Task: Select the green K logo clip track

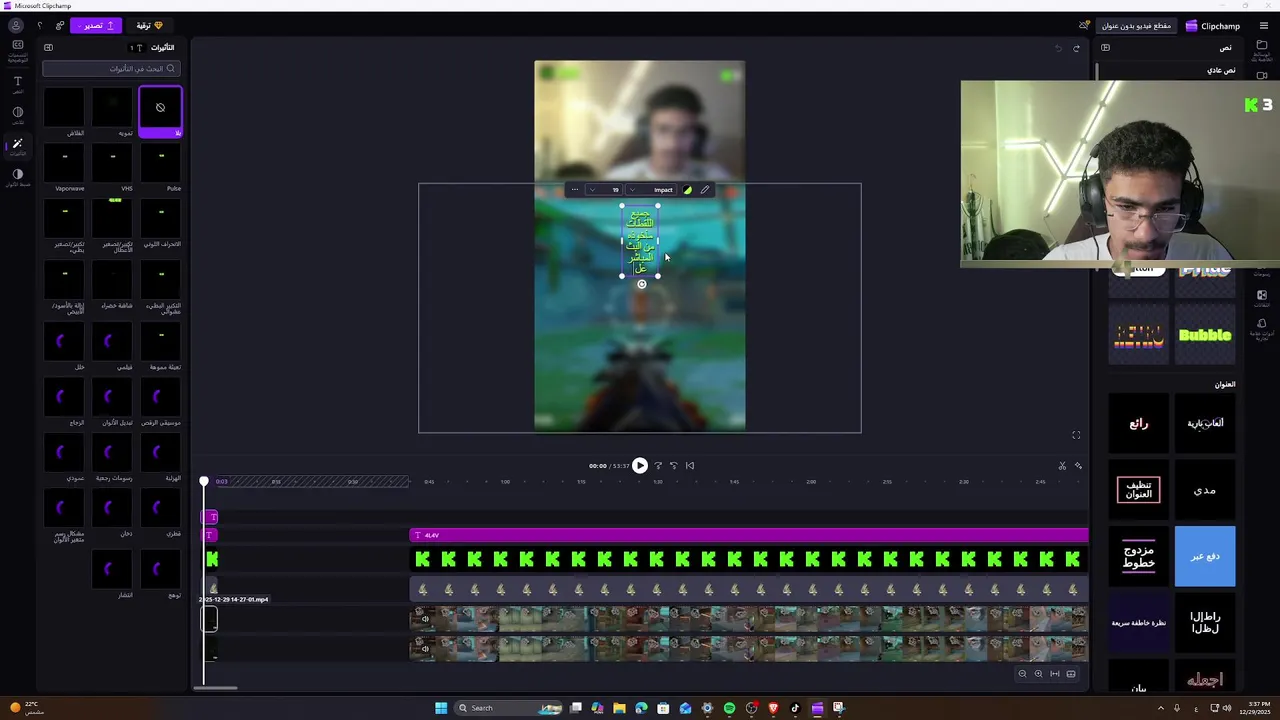Action: pyautogui.click(x=749, y=559)
